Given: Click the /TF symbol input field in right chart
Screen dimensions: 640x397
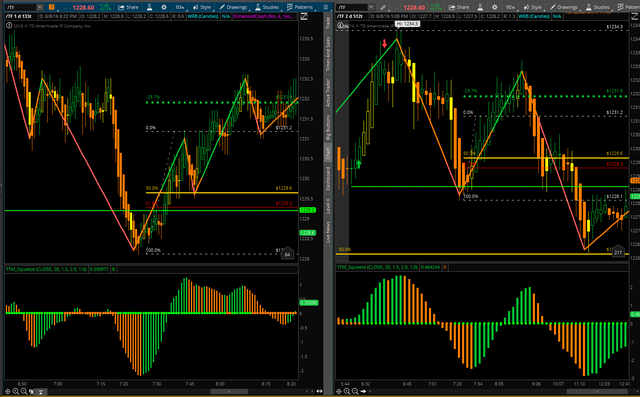Looking at the screenshot, I should click(352, 7).
